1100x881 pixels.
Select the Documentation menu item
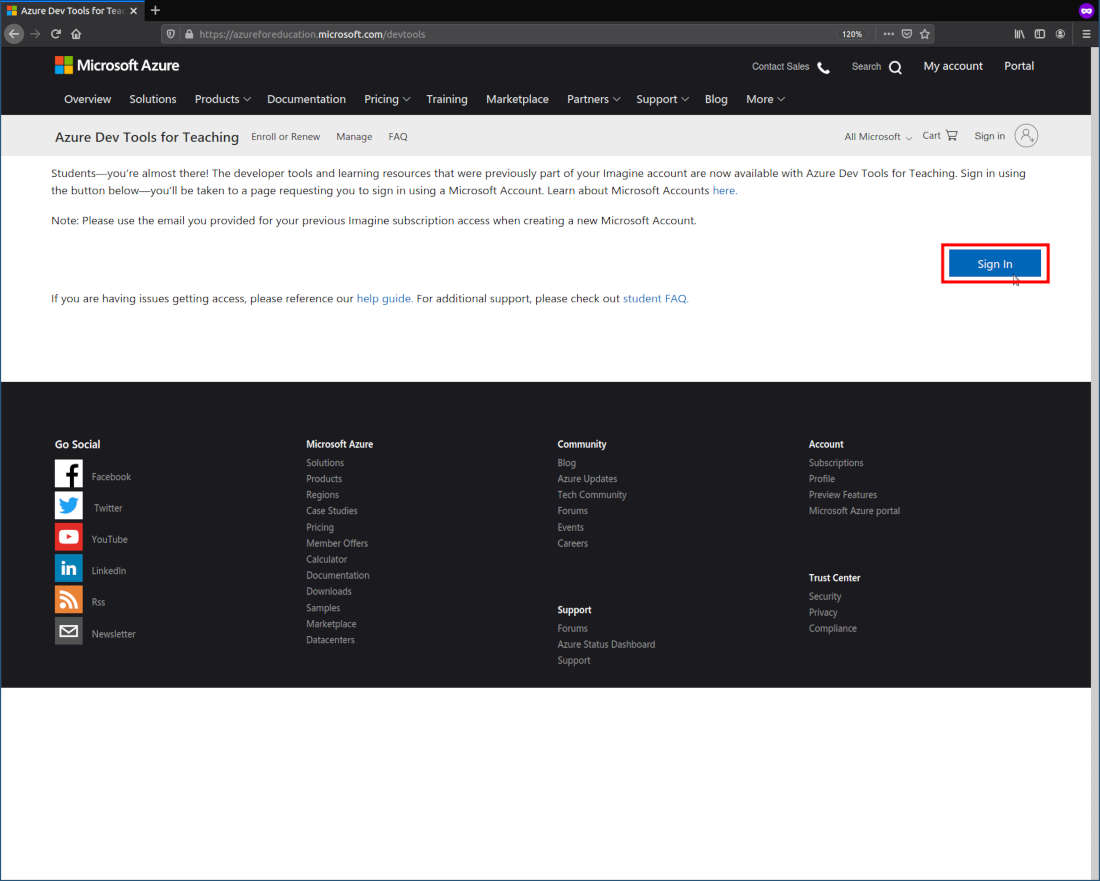click(x=306, y=99)
